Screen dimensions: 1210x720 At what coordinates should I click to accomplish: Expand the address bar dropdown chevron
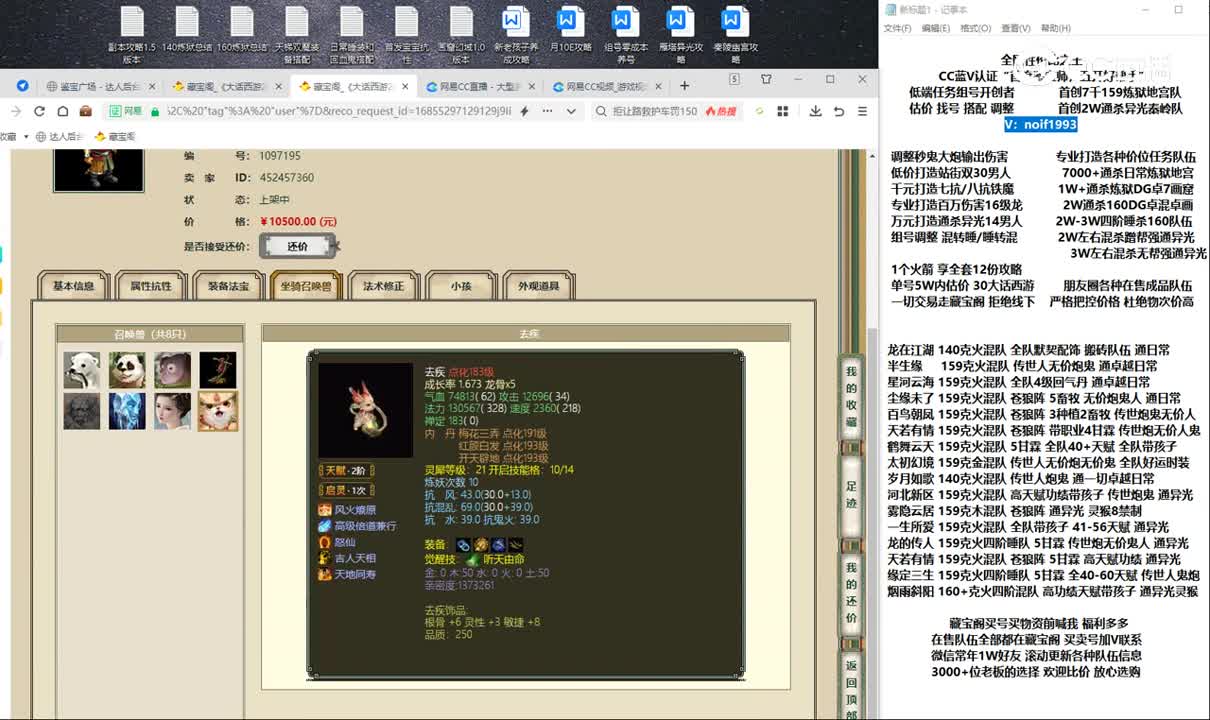572,111
